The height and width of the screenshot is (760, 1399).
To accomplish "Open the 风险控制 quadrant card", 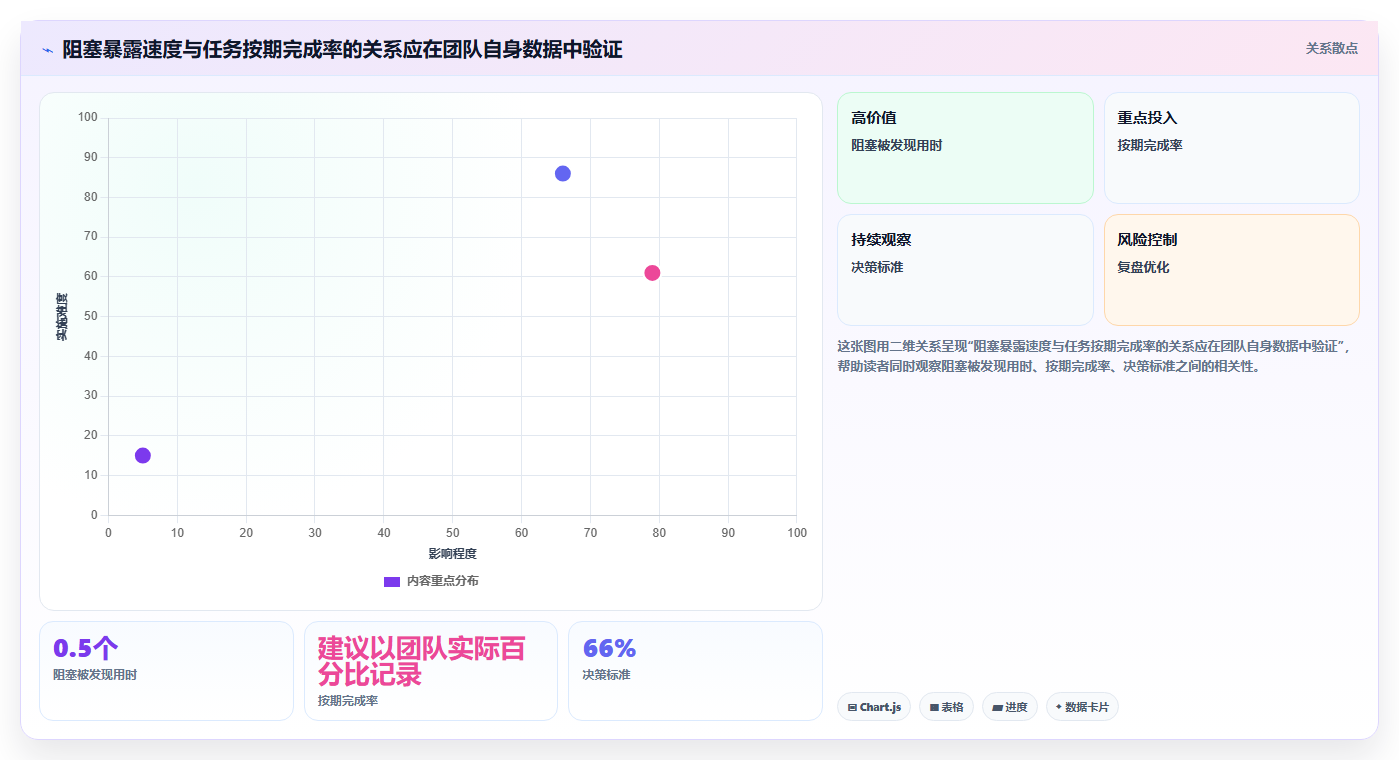I will click(x=1231, y=270).
